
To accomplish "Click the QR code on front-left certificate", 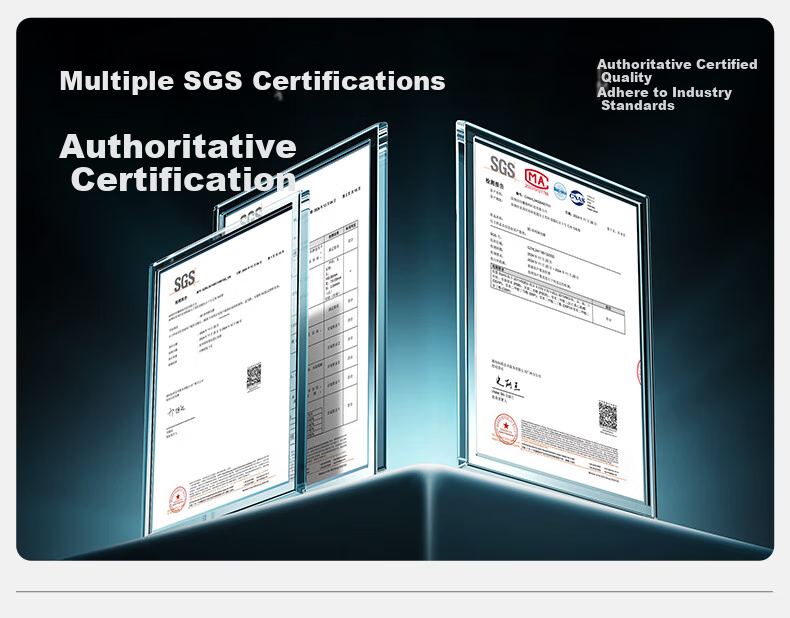I will point(253,376).
